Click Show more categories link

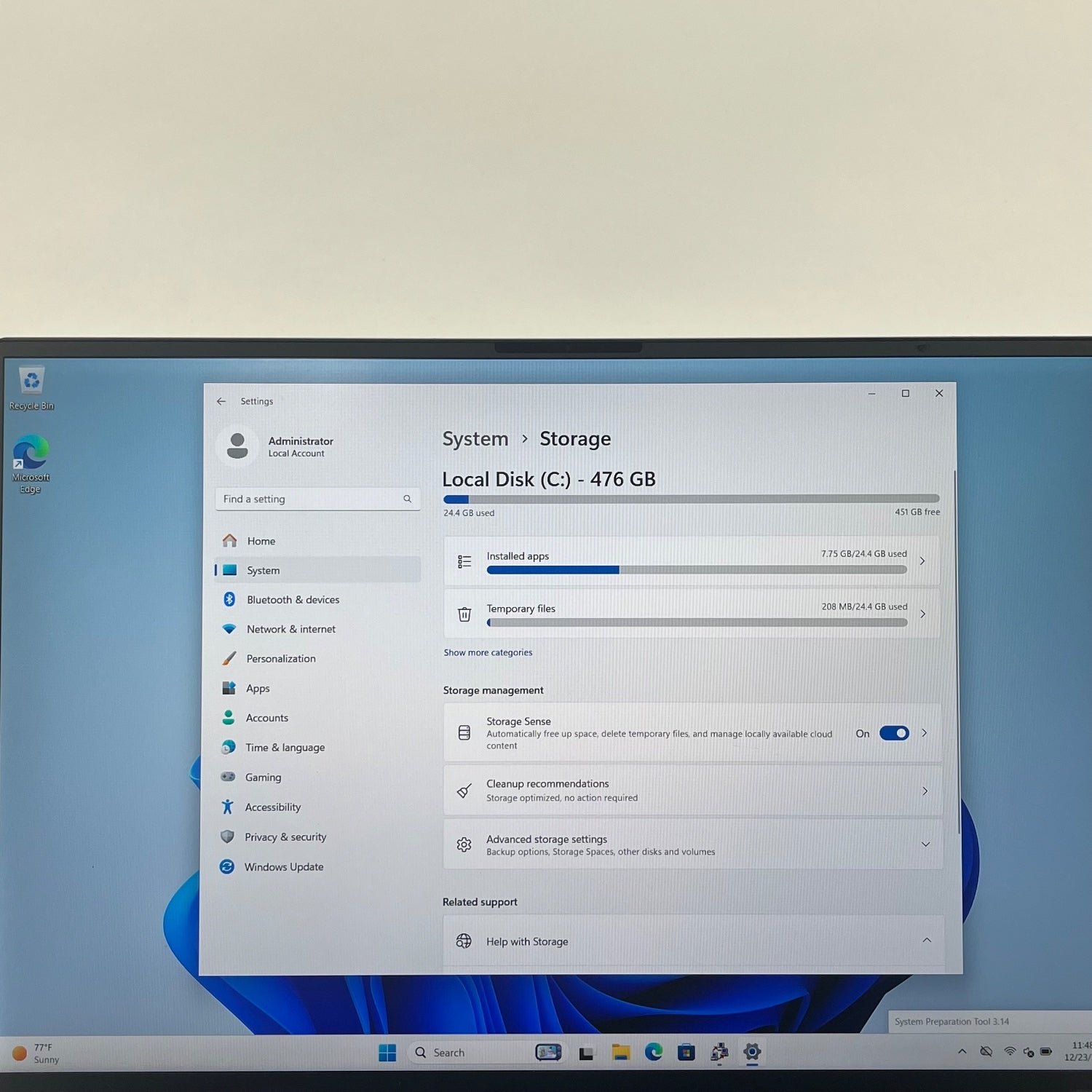click(488, 653)
